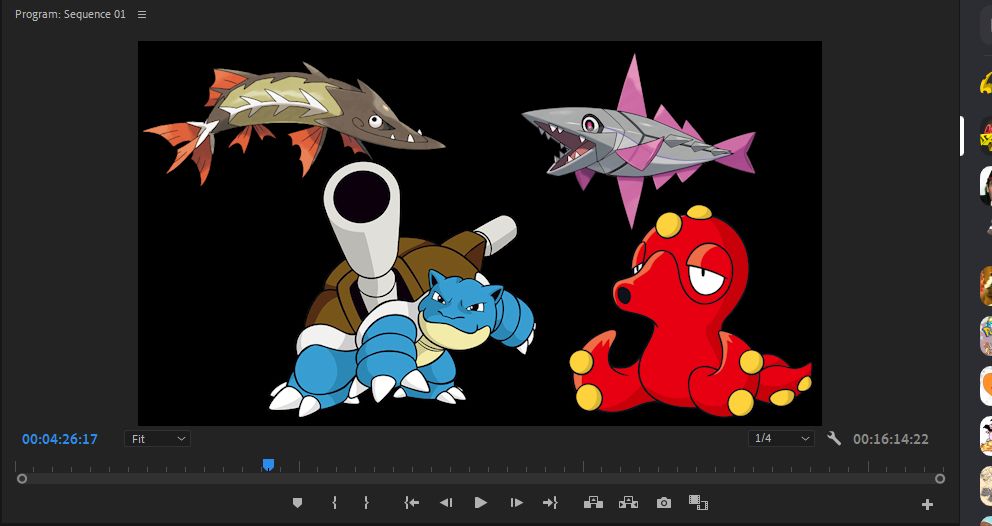The width and height of the screenshot is (992, 526).
Task: Open the 1/4 playback resolution dropdown
Action: coord(781,439)
